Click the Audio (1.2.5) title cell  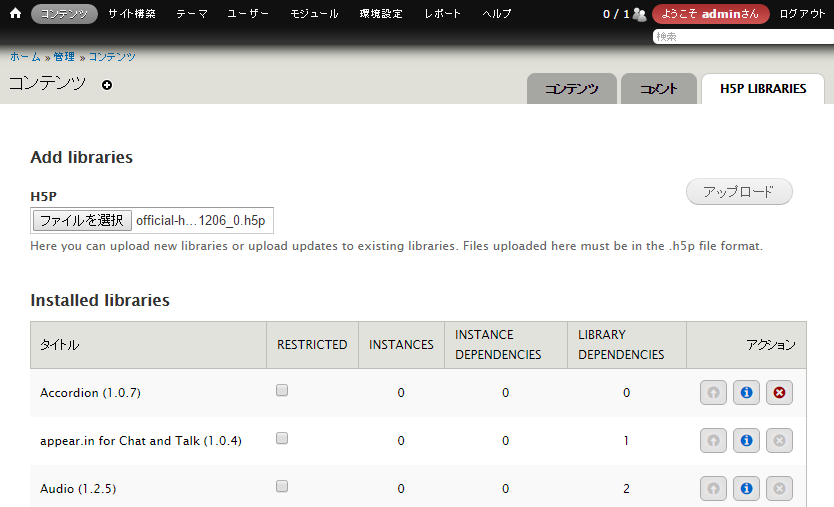(78, 488)
